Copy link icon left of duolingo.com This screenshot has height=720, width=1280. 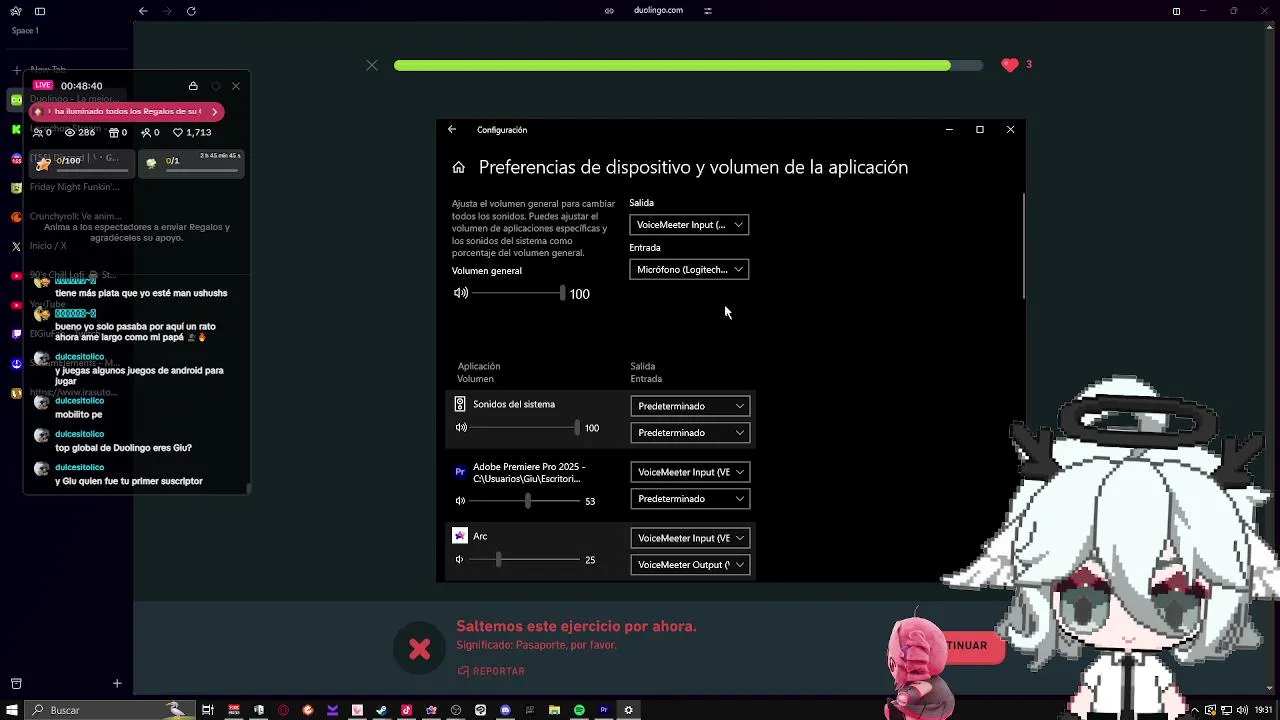click(x=609, y=11)
